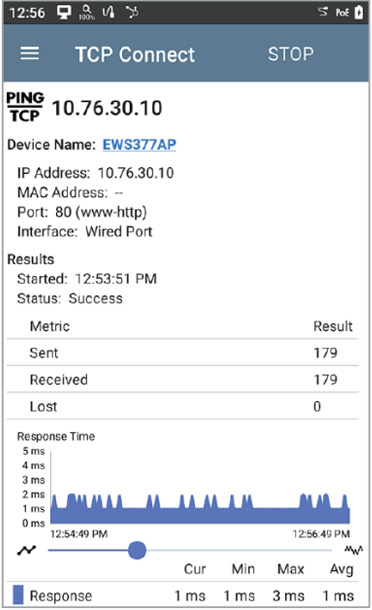Tap the Response Time graph area
Image resolution: width=372 pixels, height=610 pixels.
click(200, 487)
